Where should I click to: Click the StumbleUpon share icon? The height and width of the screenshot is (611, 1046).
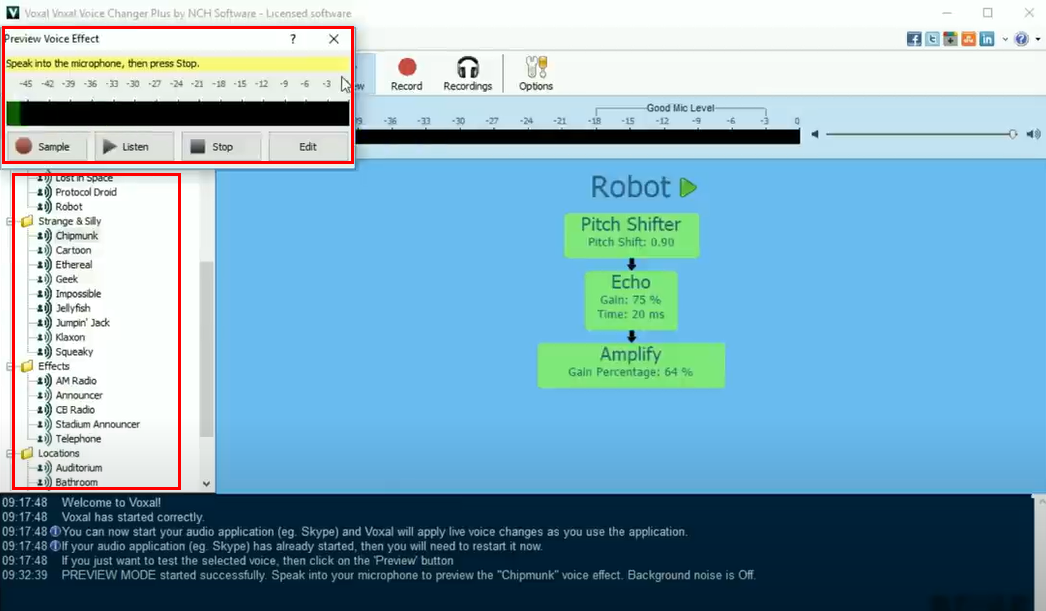pyautogui.click(x=968, y=39)
